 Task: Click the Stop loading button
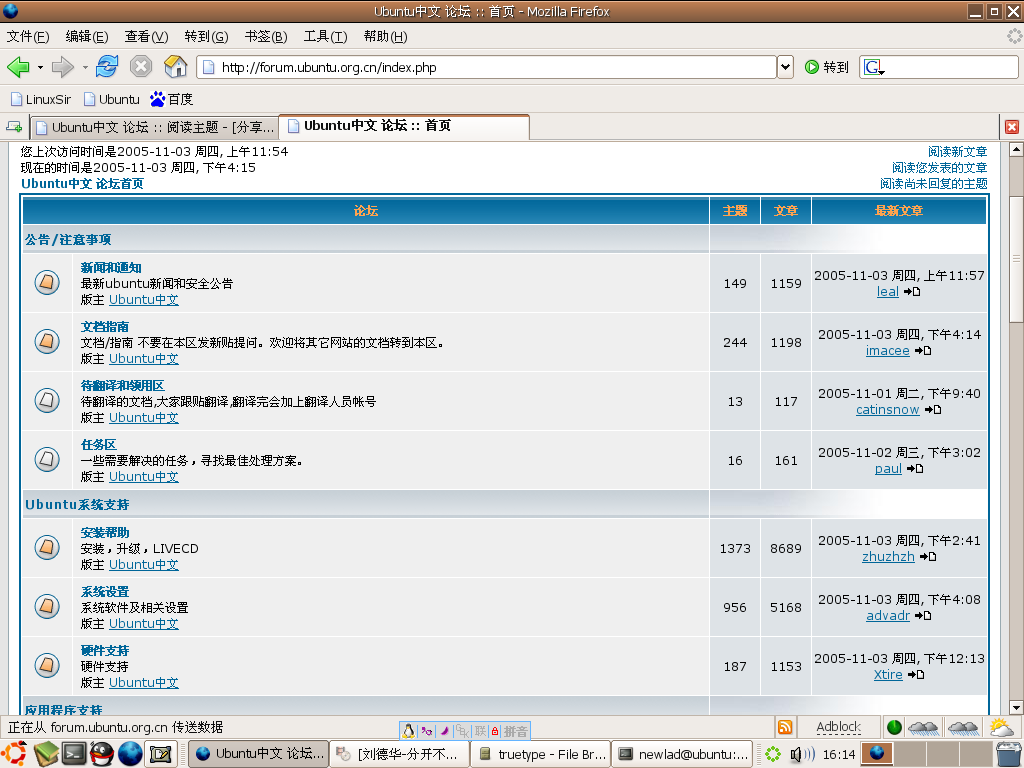(140, 67)
